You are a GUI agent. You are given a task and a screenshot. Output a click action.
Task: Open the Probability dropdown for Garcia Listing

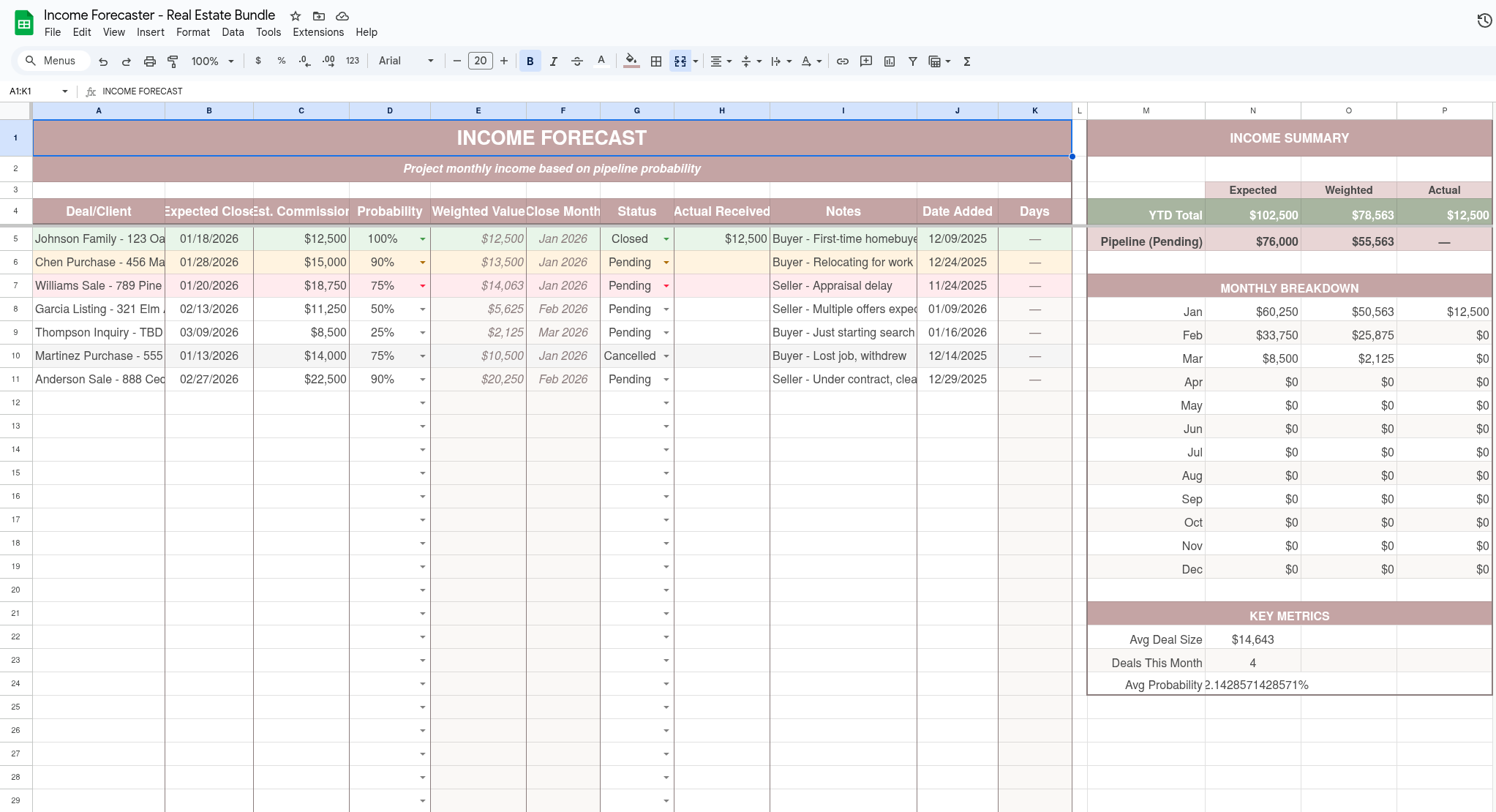coord(422,309)
